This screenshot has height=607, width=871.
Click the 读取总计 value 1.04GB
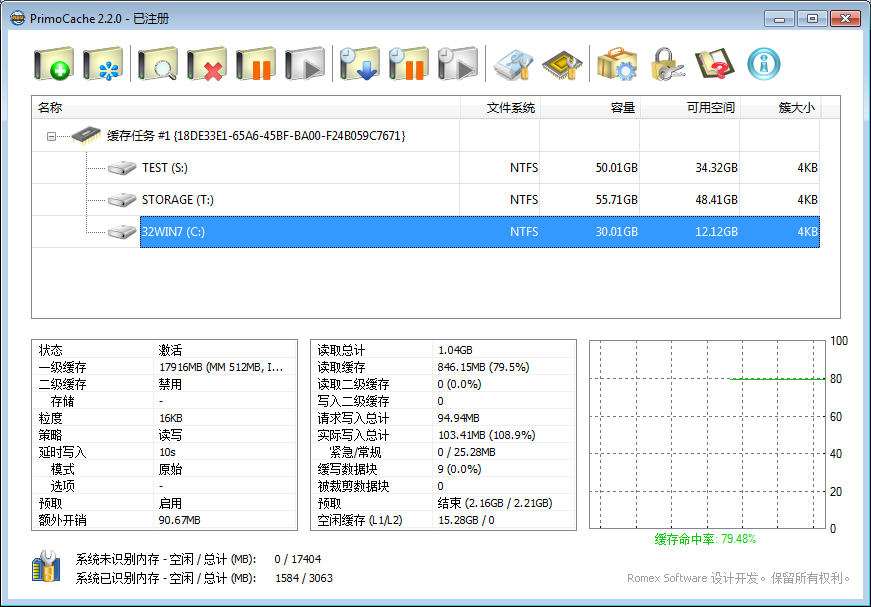455,350
